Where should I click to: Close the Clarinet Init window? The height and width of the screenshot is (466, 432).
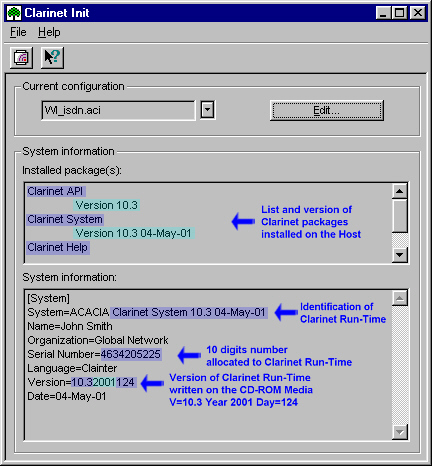[418, 13]
